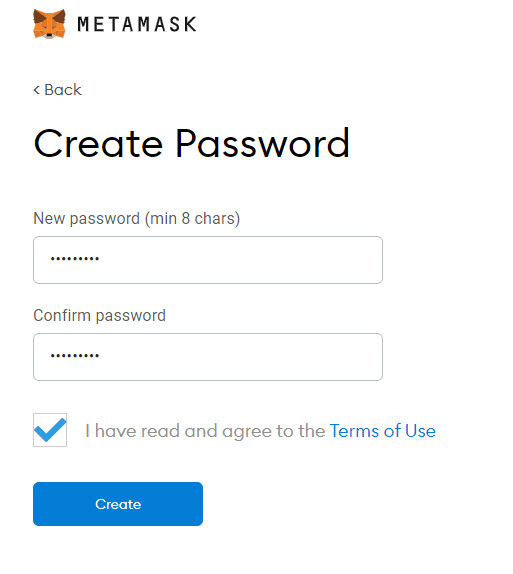Click the left chevron beside Back
513x574 pixels.
click(x=36, y=90)
